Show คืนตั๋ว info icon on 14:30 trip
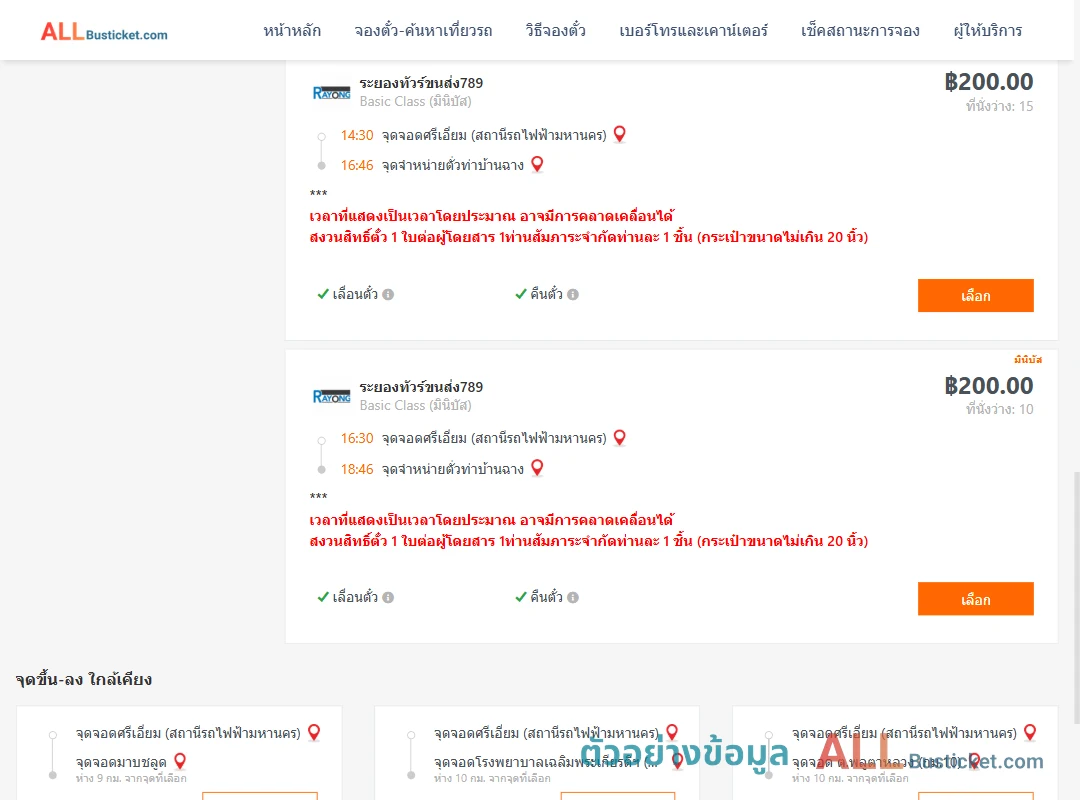1080x800 pixels. (x=573, y=294)
